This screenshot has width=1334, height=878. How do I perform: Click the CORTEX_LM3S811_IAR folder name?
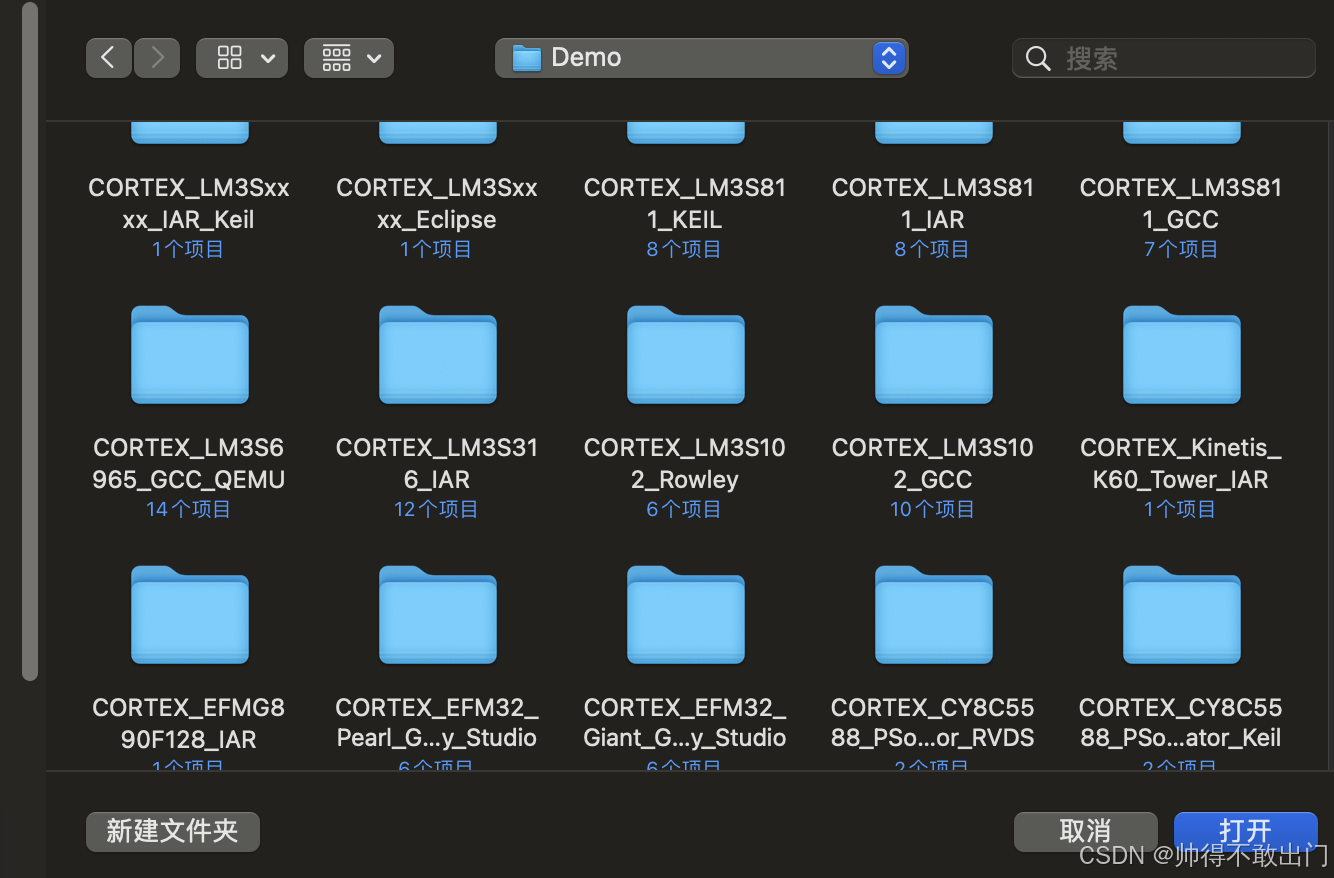[x=933, y=203]
